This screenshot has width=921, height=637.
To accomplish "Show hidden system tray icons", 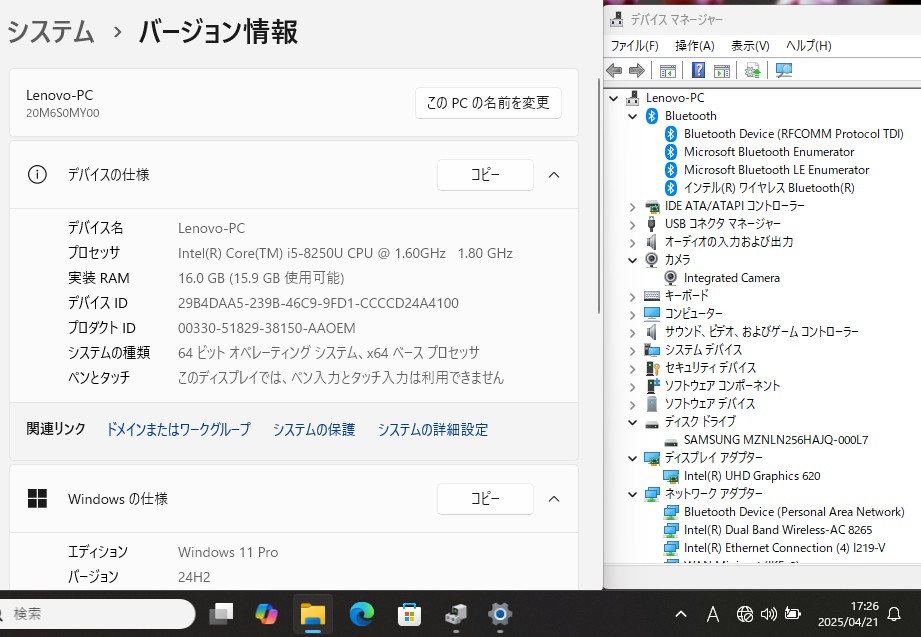I will [x=681, y=614].
